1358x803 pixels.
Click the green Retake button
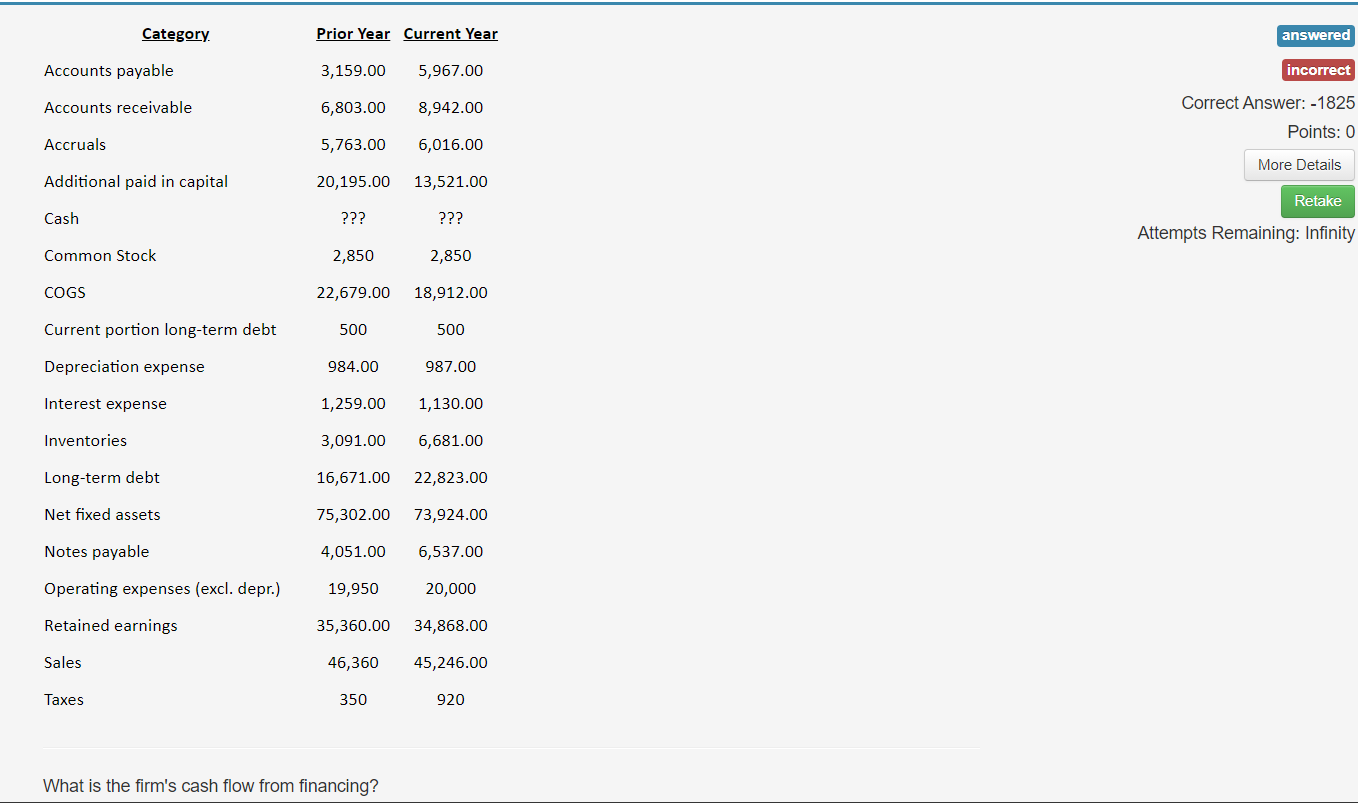click(1317, 201)
